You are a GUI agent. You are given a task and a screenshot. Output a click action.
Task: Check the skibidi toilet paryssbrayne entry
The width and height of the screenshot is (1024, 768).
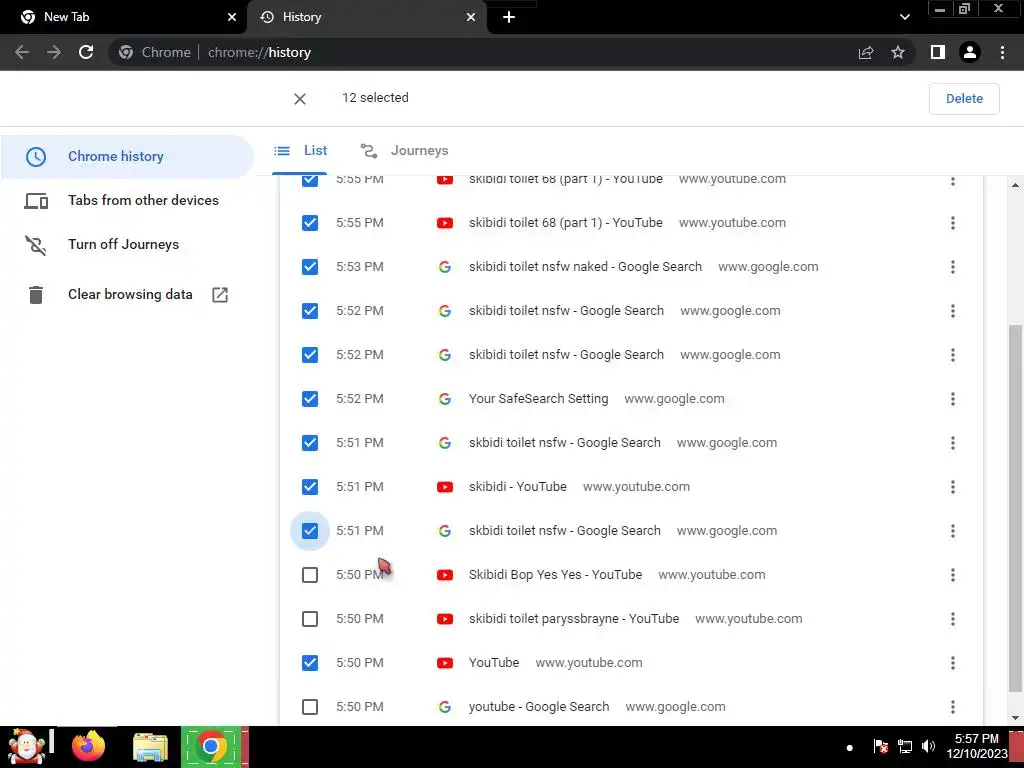310,618
